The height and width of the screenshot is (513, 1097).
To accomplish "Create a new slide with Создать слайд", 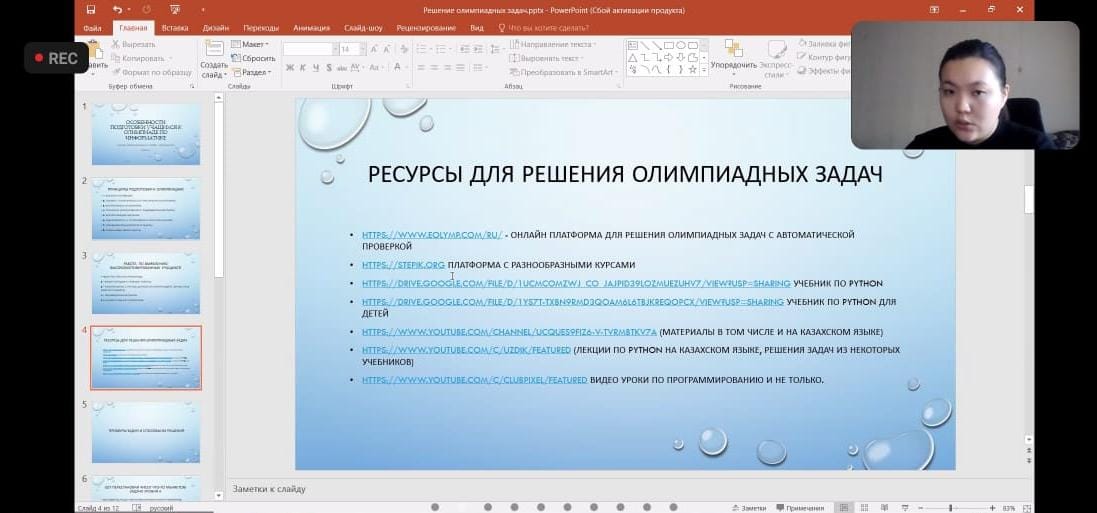I will [x=214, y=59].
